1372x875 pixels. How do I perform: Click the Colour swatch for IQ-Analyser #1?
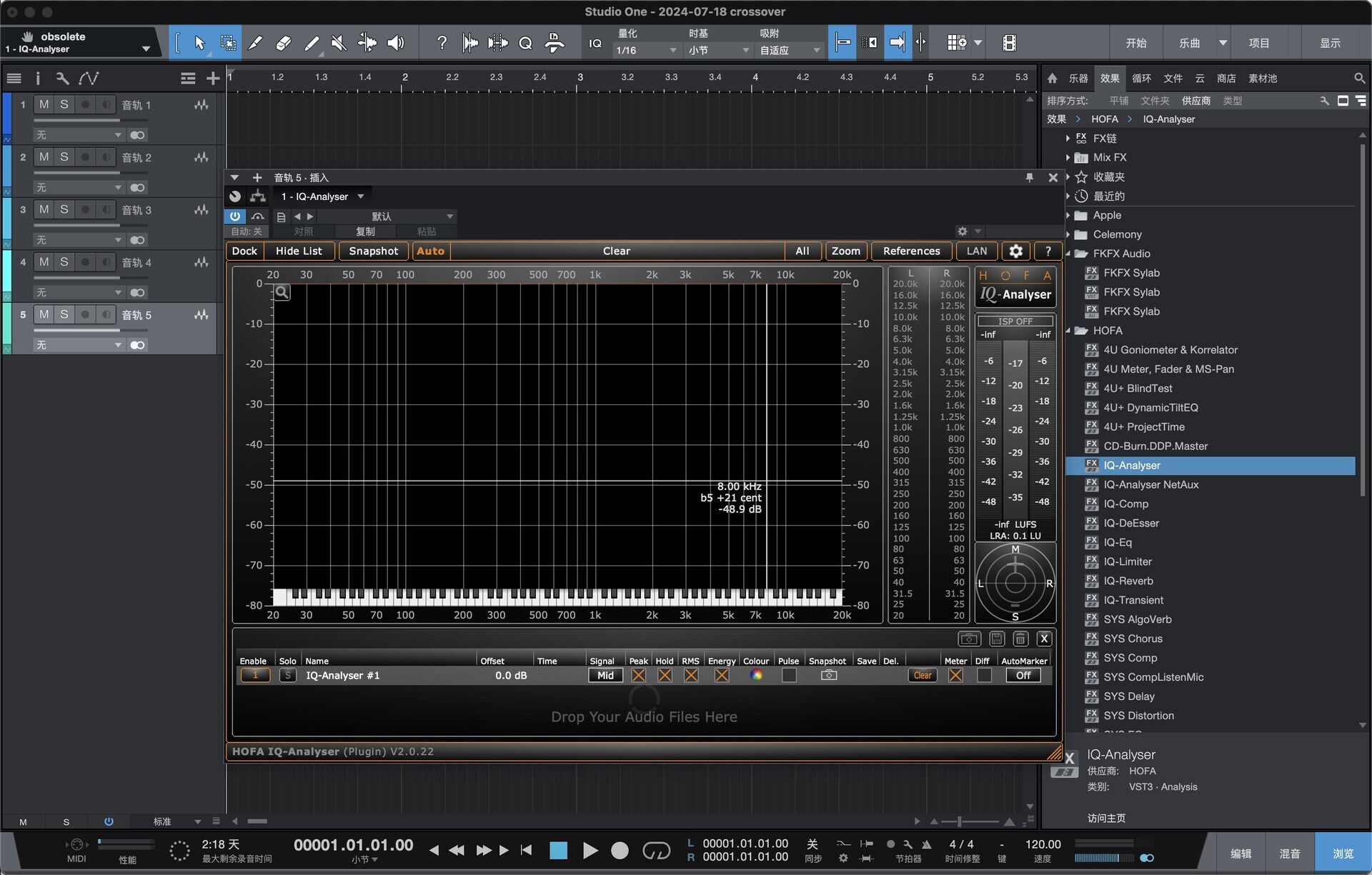coord(756,675)
